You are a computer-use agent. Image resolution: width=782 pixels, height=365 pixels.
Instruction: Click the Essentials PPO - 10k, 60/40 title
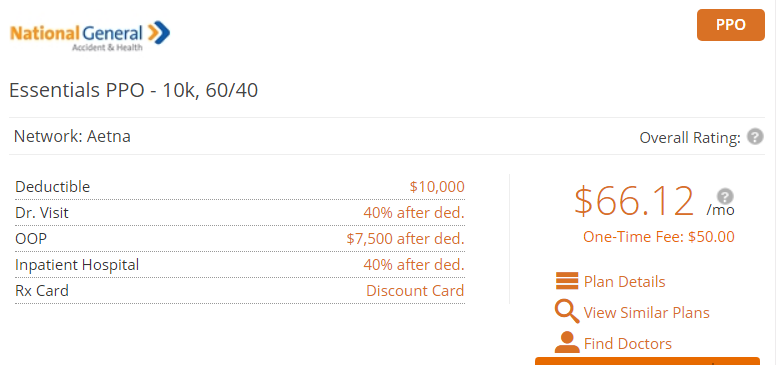[134, 91]
